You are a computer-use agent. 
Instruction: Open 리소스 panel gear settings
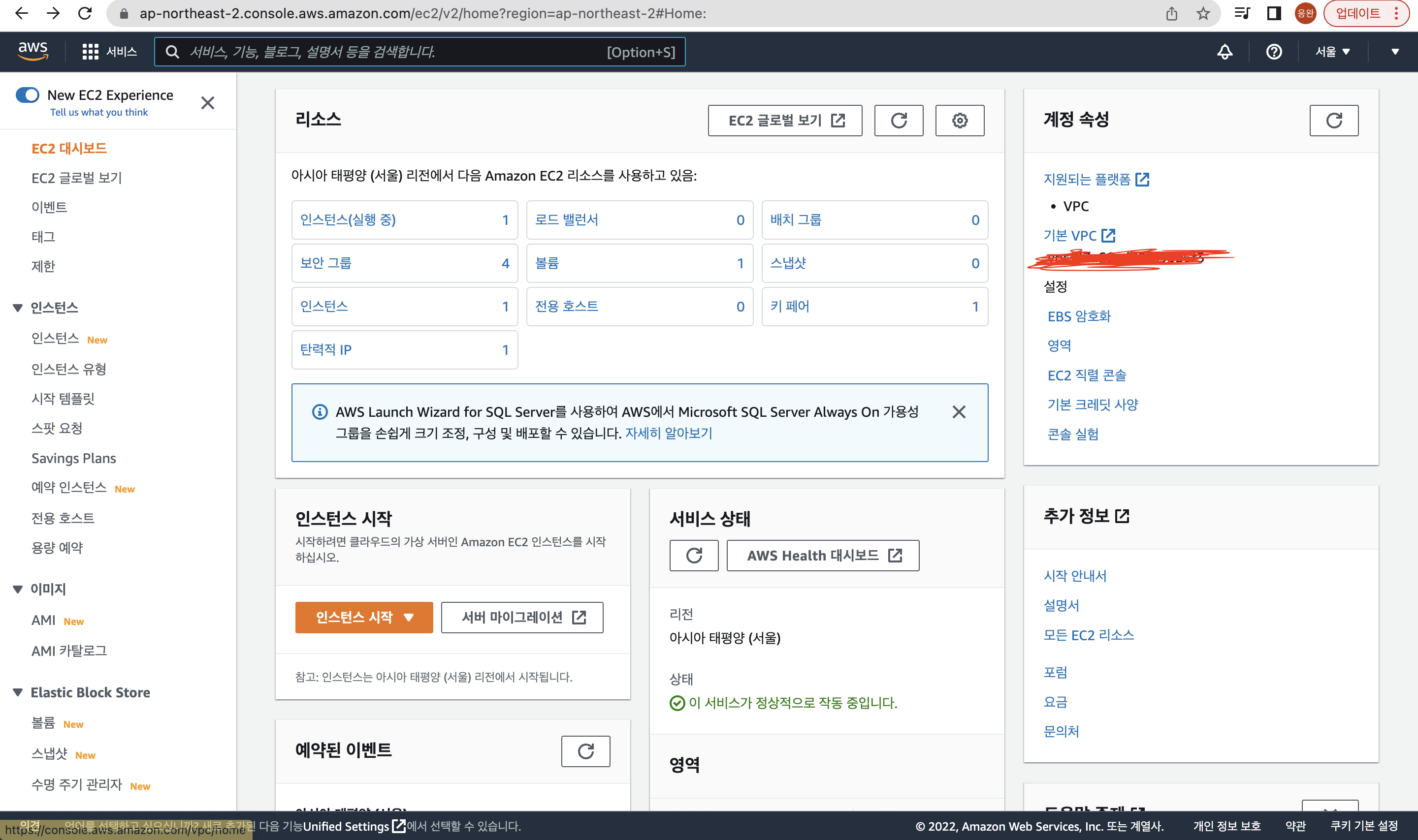click(959, 121)
